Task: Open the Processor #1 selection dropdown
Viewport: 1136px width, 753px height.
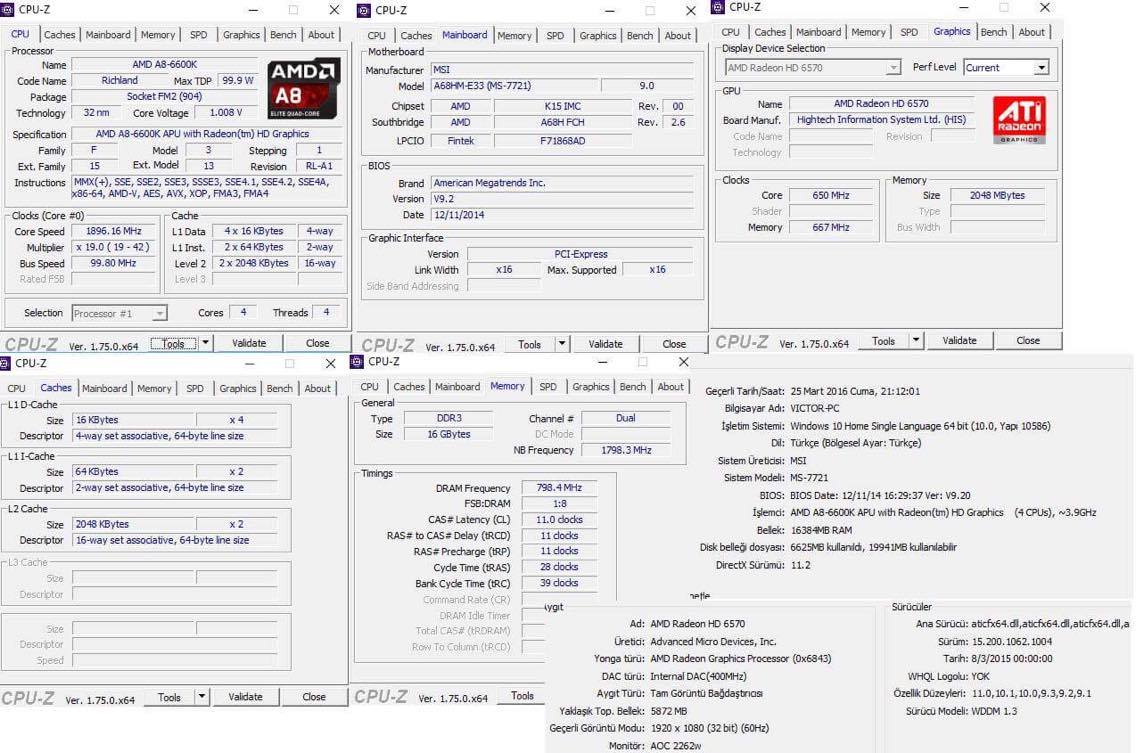Action: pyautogui.click(x=120, y=313)
